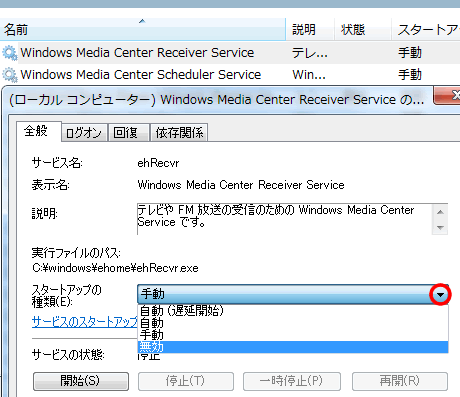The image size is (460, 397).
Task: Click the スタートアップ column header
Action: (426, 30)
